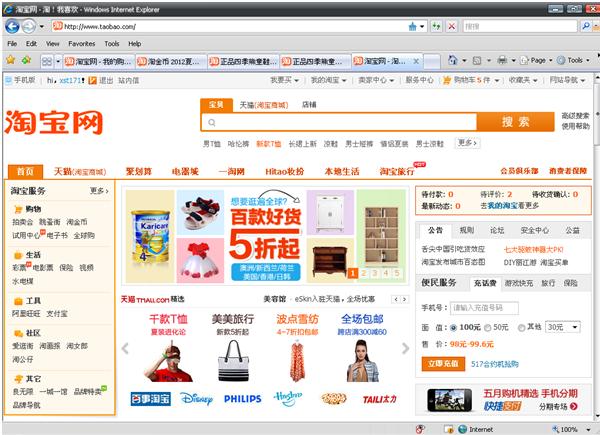
Task: Click the 百事淘宝 brand logo
Action: [150, 399]
